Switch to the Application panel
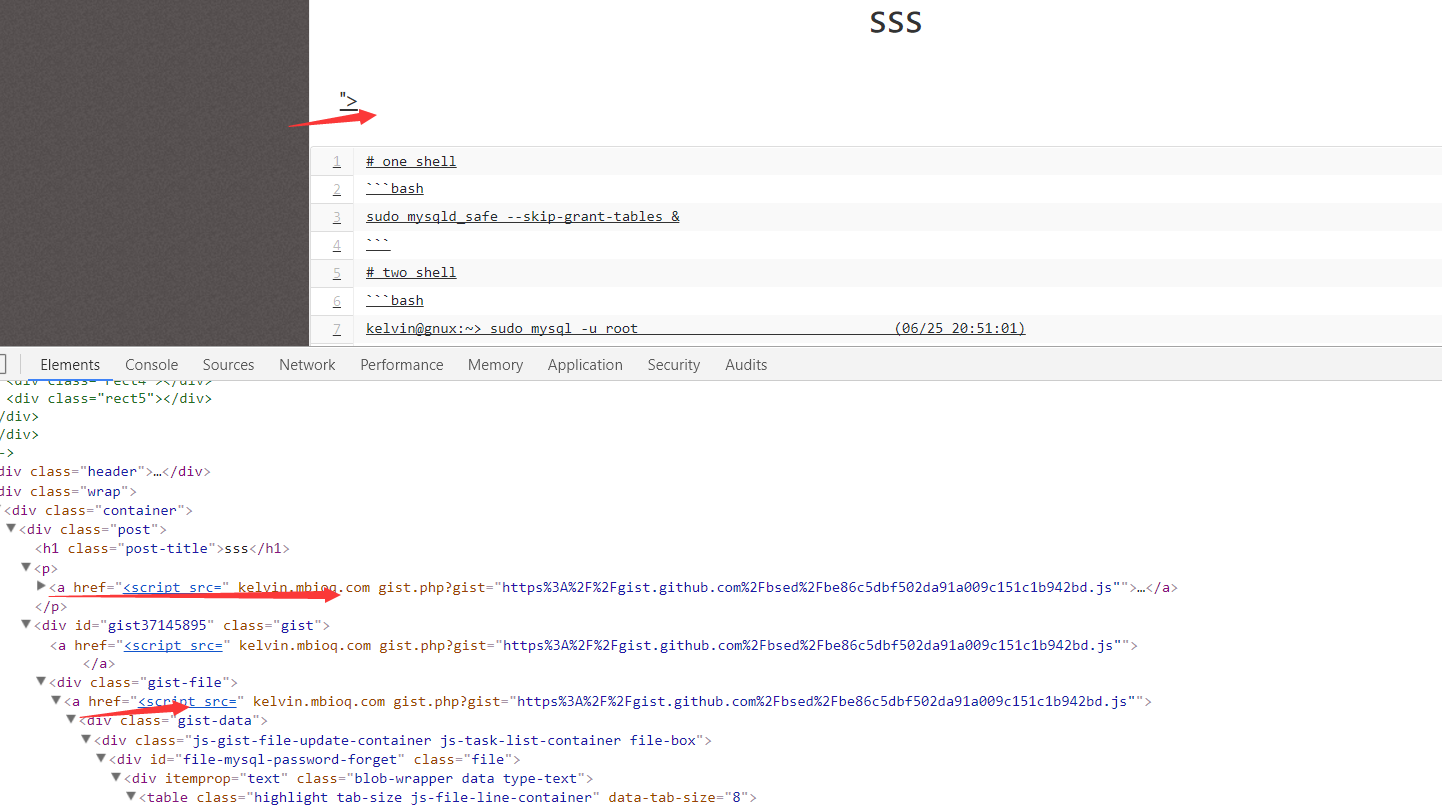1442x808 pixels. coord(585,364)
